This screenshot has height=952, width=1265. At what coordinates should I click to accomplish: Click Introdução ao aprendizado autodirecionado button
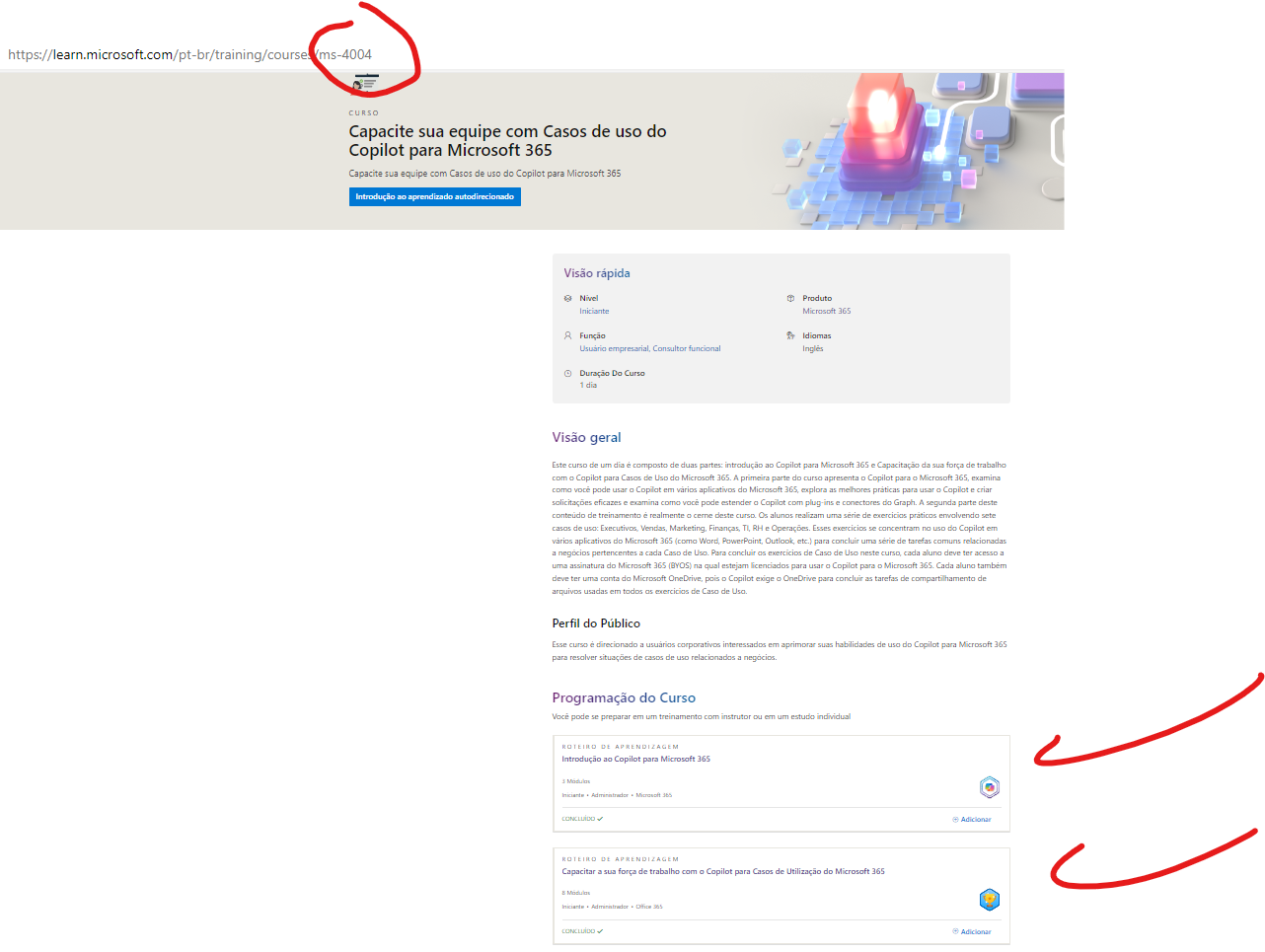tap(434, 196)
